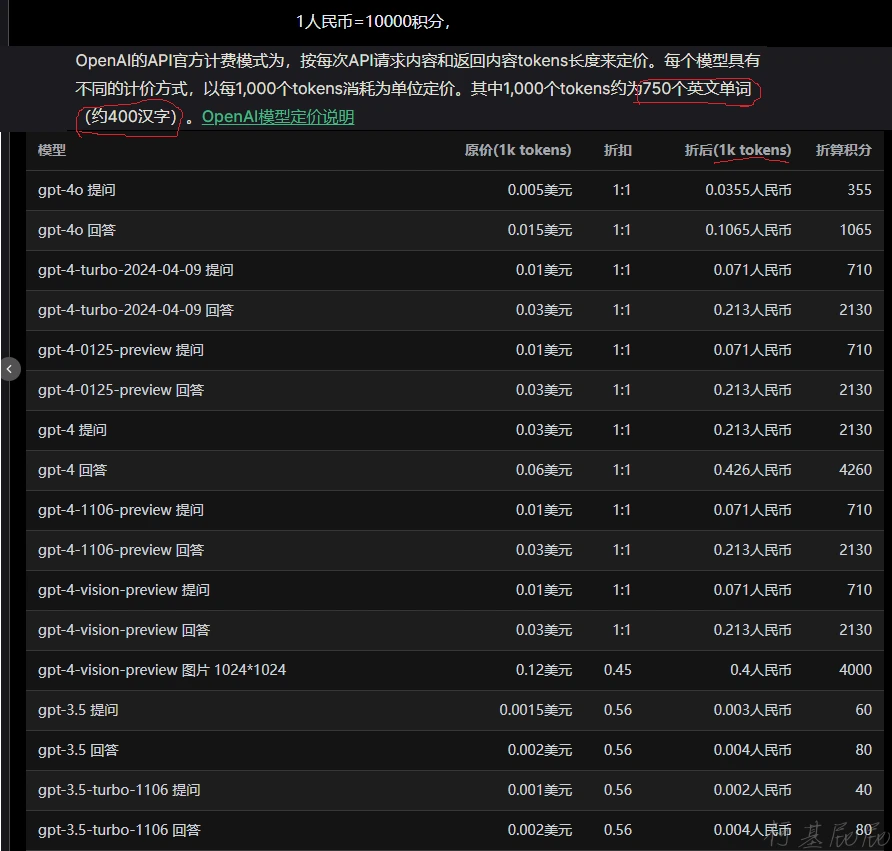Screen dimensions: 892x851
Task: Click the 0.003人民币 discounted price
Action: click(x=753, y=710)
